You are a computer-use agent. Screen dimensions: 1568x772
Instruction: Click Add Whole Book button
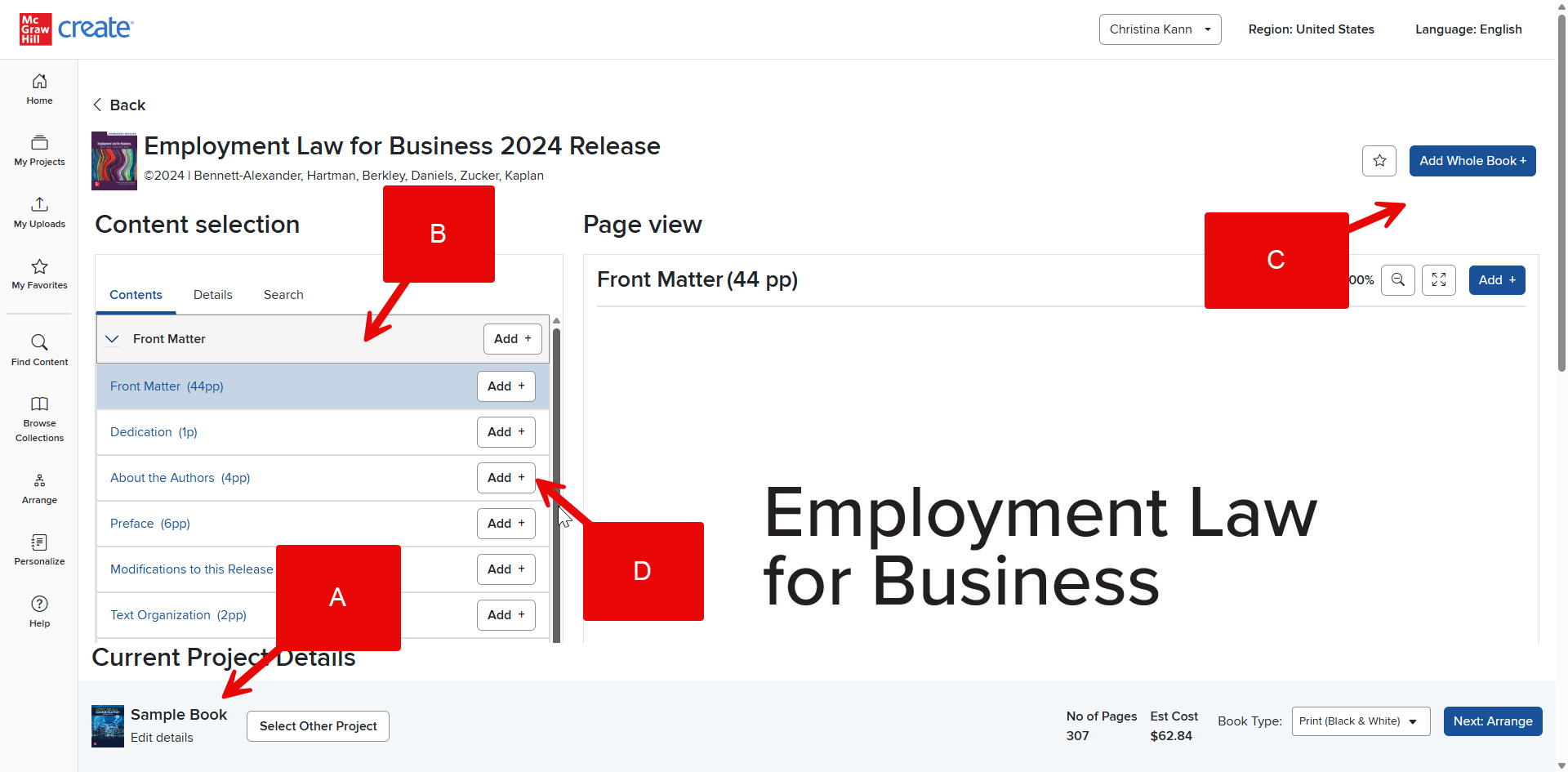coord(1472,161)
